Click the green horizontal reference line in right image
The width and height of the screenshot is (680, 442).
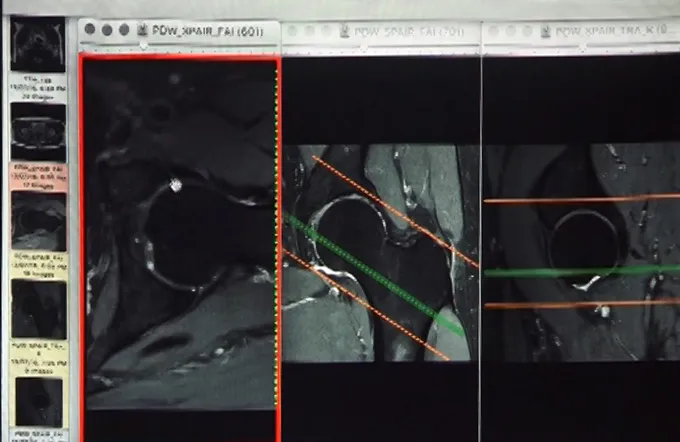click(x=580, y=271)
